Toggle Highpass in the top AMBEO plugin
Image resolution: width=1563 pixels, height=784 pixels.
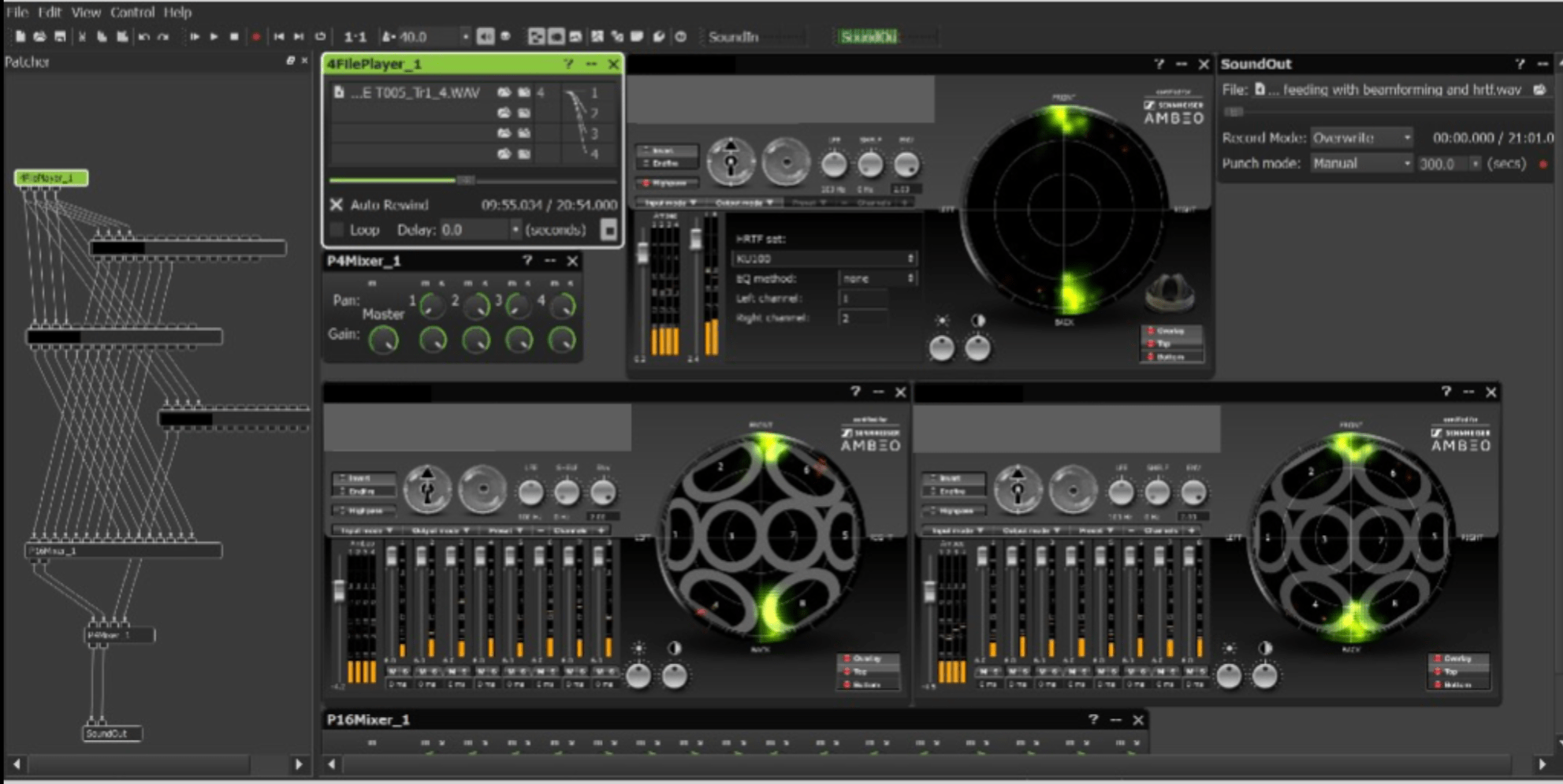(666, 183)
